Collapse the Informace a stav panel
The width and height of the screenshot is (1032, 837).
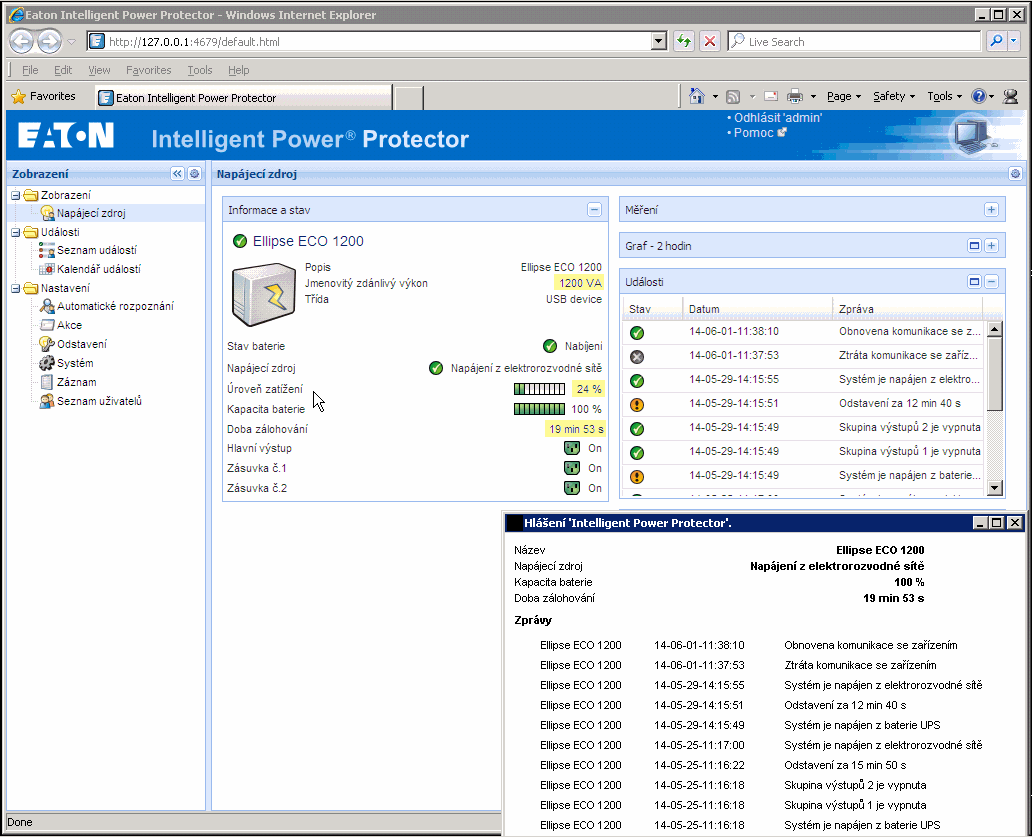594,210
